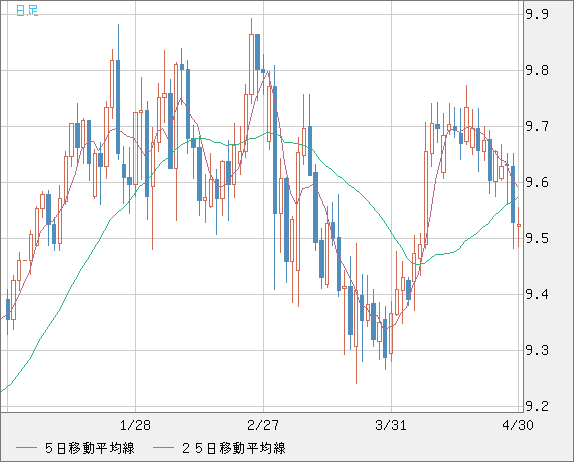The width and height of the screenshot is (574, 462).
Task: Click the ５日移動平均線 legend text
Action: pos(90,448)
